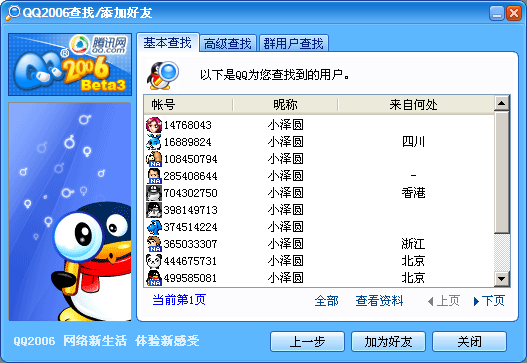Viewport: 527px width, 363px height.
Task: Switch to the 高级查找 tab
Action: pyautogui.click(x=228, y=44)
